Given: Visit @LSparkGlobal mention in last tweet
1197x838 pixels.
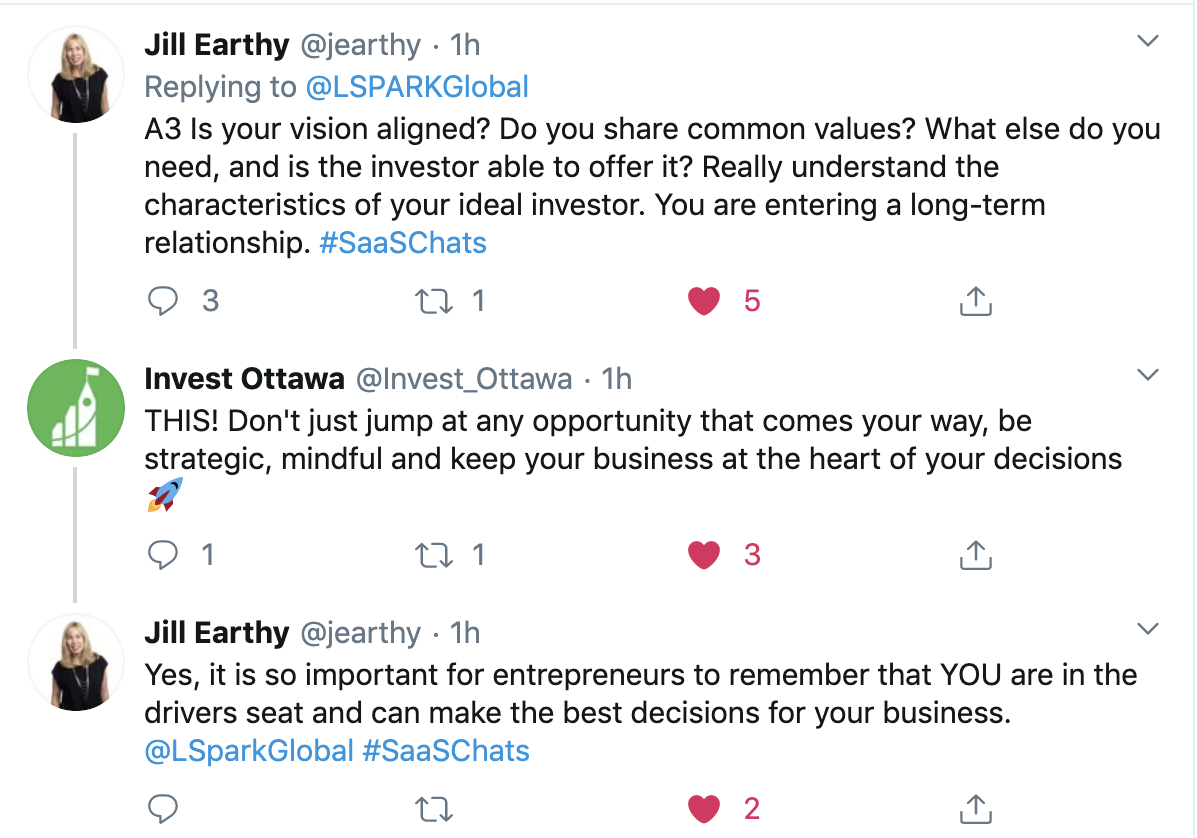Looking at the screenshot, I should coord(249,752).
